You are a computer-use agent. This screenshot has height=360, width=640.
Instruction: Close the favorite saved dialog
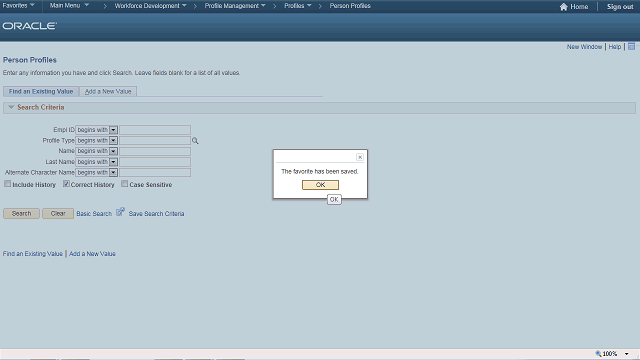point(360,157)
